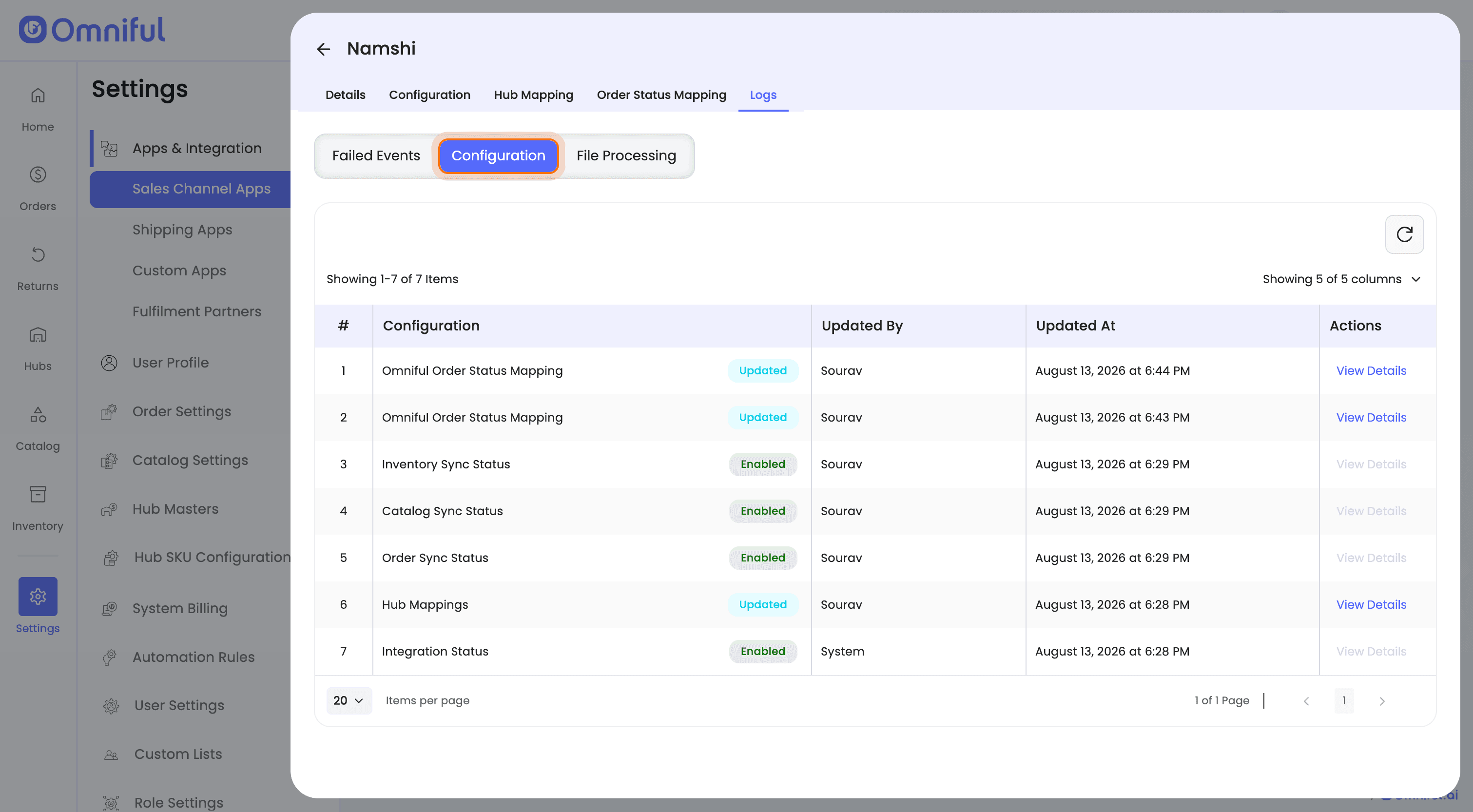Click the Role Settings icon
Screen dimensions: 1473x812
pyautogui.click(x=111, y=803)
